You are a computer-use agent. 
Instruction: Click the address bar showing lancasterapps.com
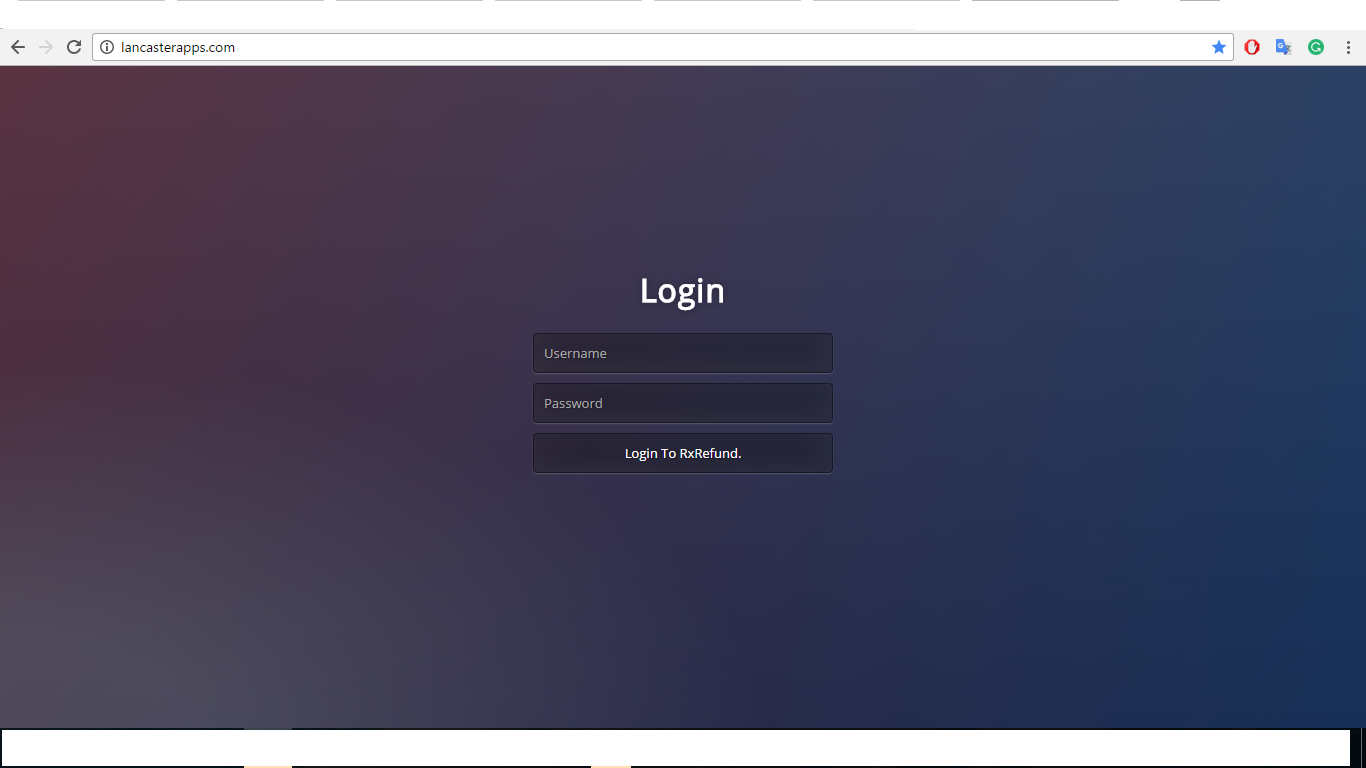click(x=650, y=47)
